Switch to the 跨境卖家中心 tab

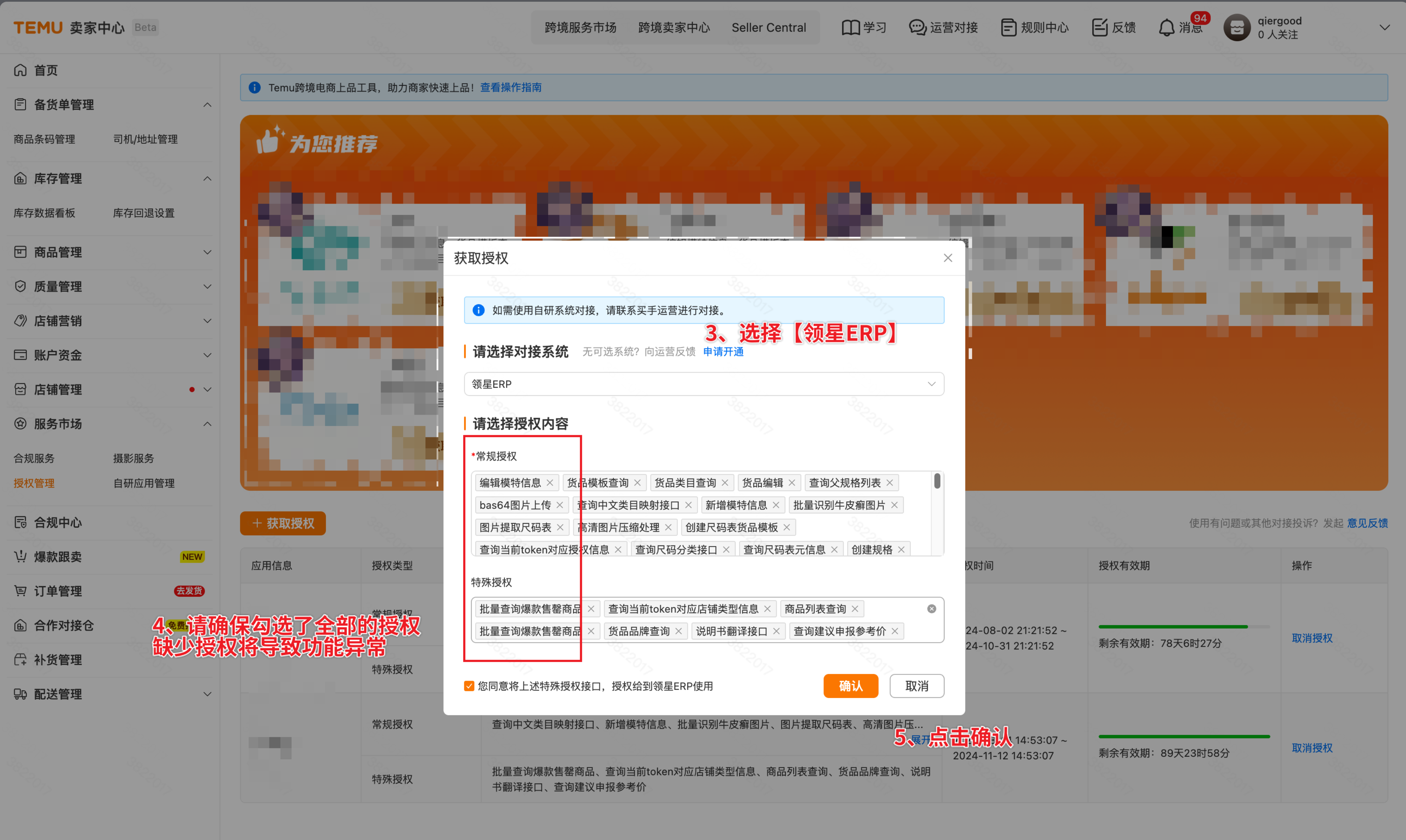tap(674, 27)
